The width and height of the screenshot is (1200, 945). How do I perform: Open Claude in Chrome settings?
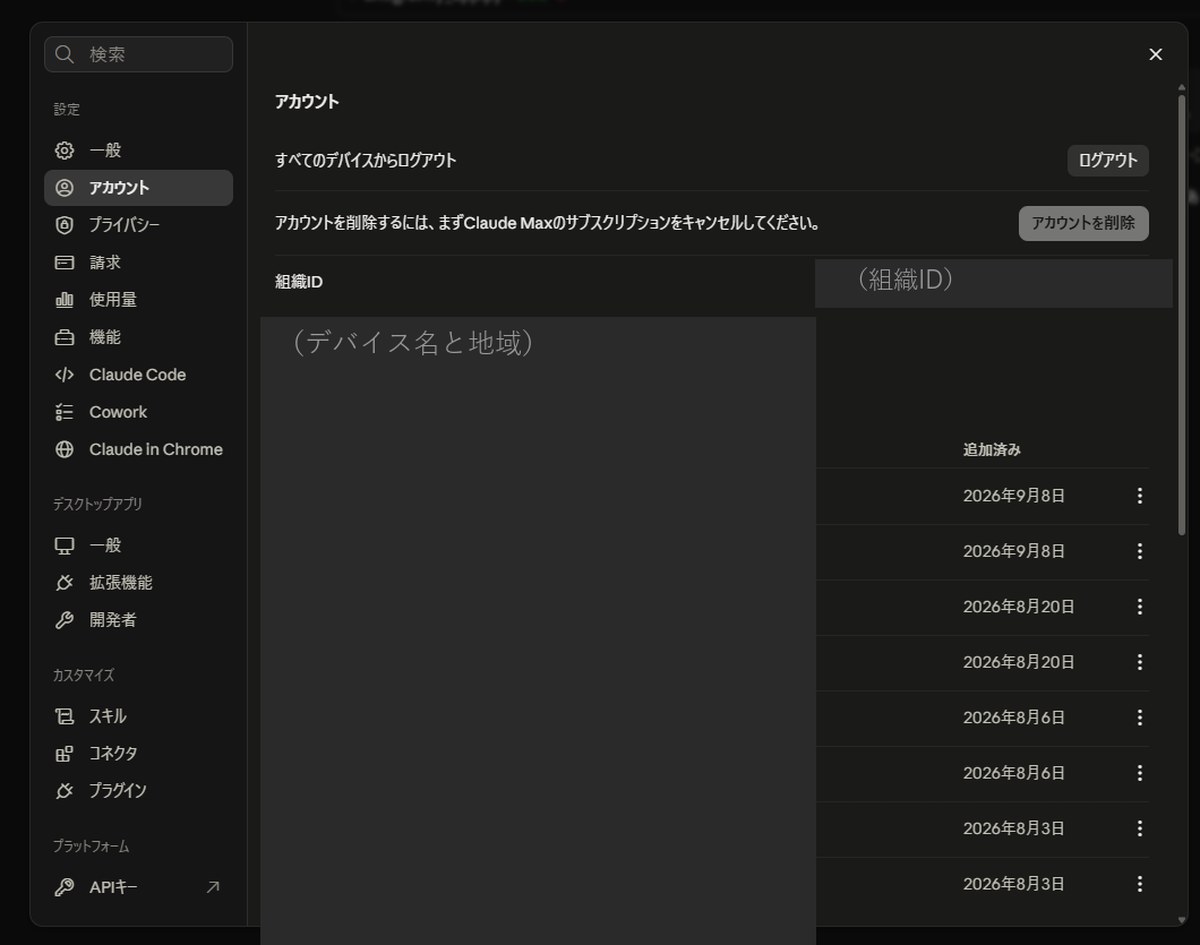(x=138, y=449)
